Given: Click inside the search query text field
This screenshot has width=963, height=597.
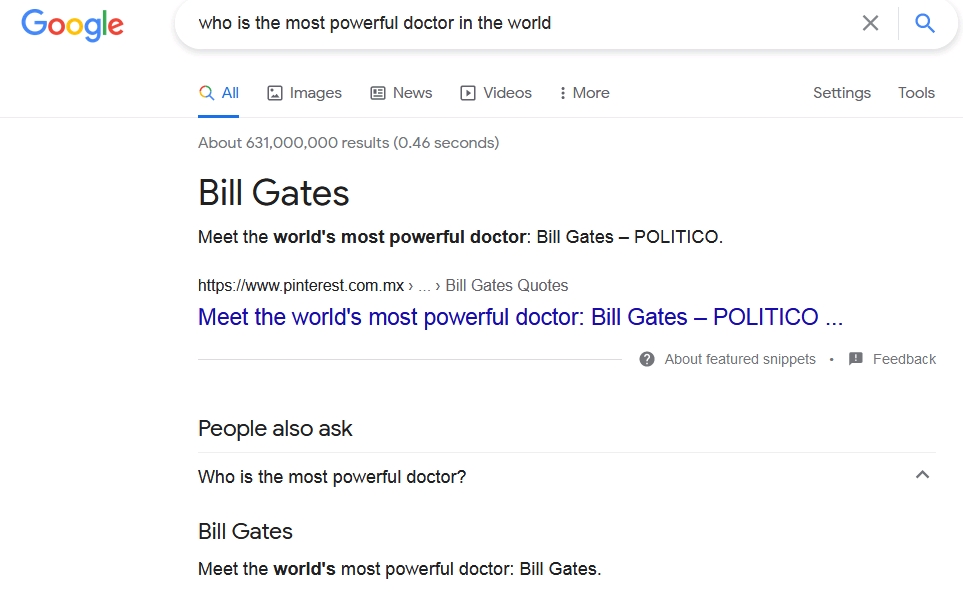Looking at the screenshot, I should 522,23.
